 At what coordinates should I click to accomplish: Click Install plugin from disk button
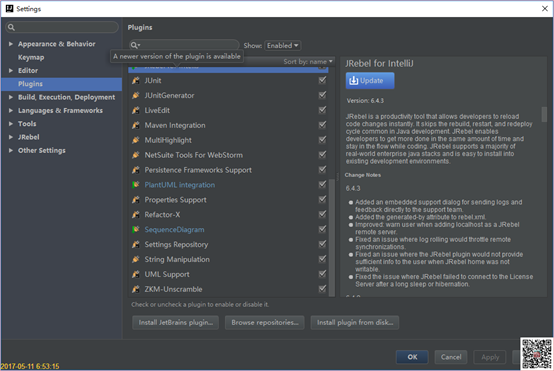355,322
